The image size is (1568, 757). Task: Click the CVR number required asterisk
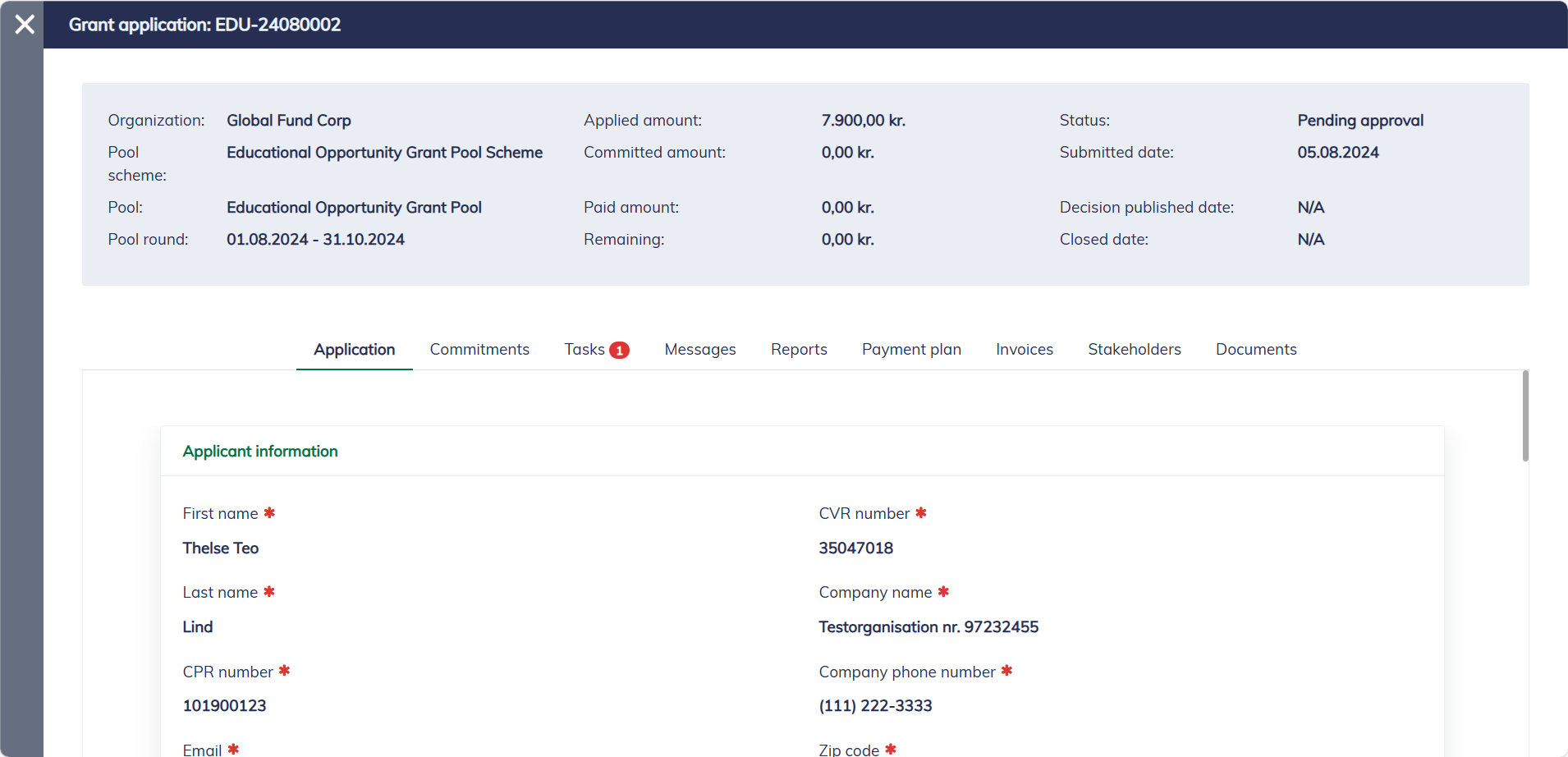921,513
